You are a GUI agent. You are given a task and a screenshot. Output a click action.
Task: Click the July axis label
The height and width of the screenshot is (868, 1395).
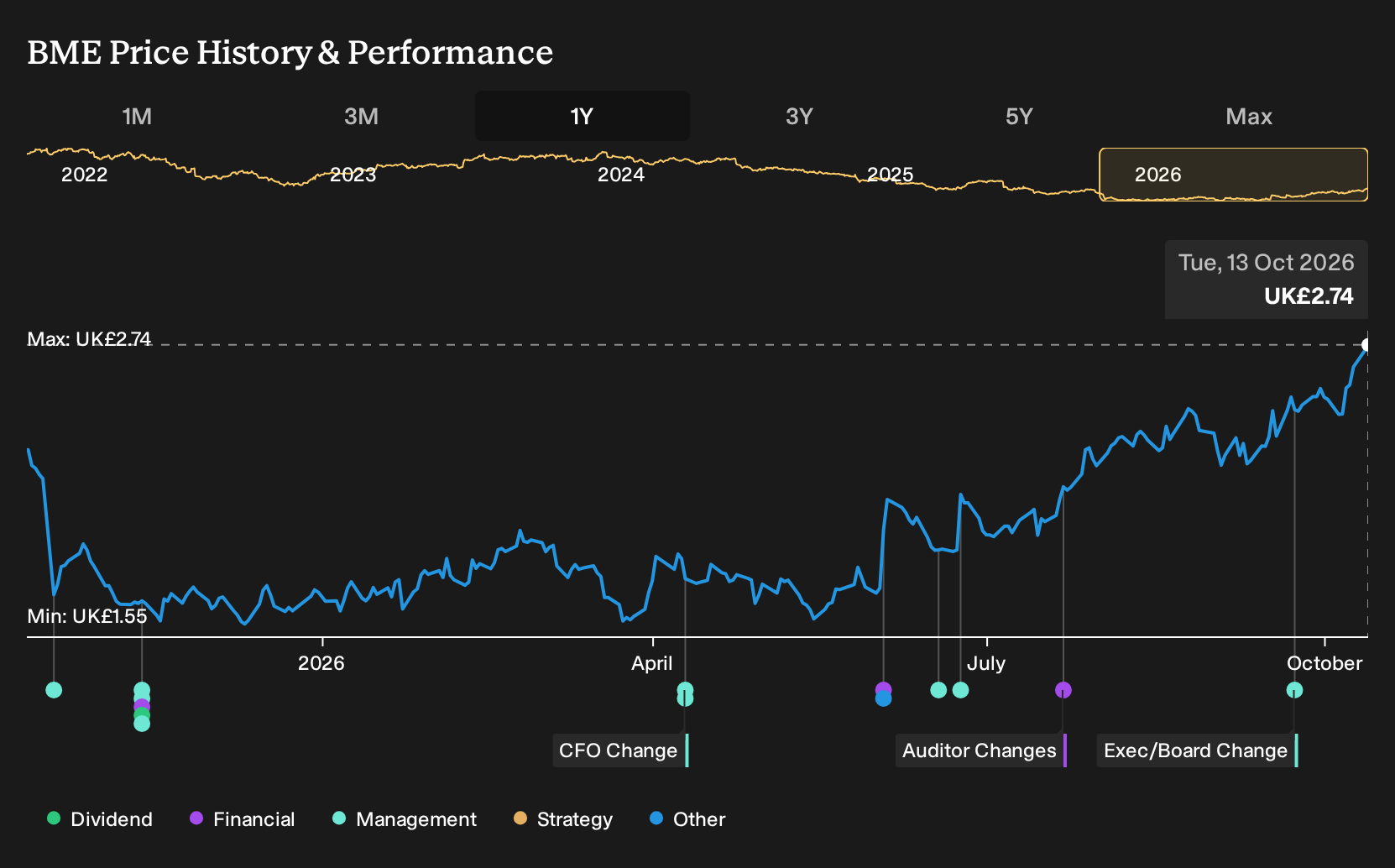pos(986,663)
